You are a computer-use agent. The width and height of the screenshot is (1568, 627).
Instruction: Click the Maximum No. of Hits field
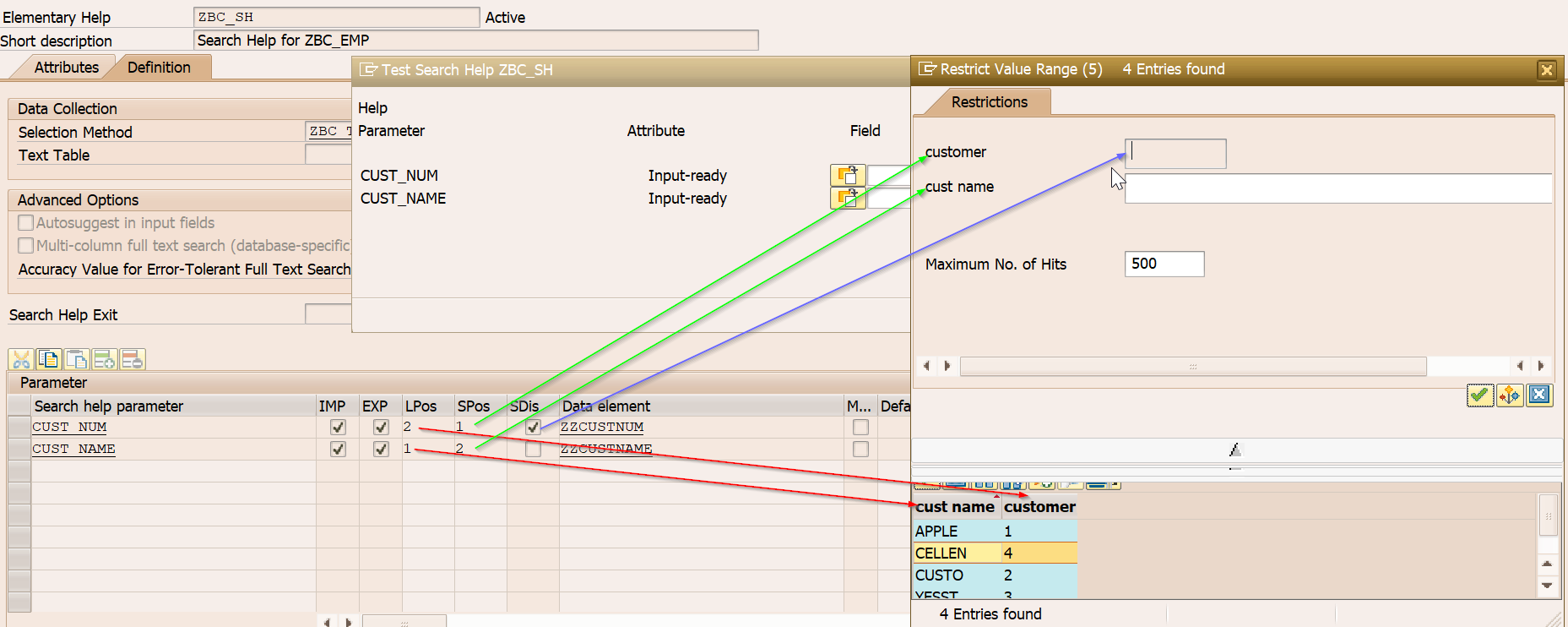coord(1164,264)
